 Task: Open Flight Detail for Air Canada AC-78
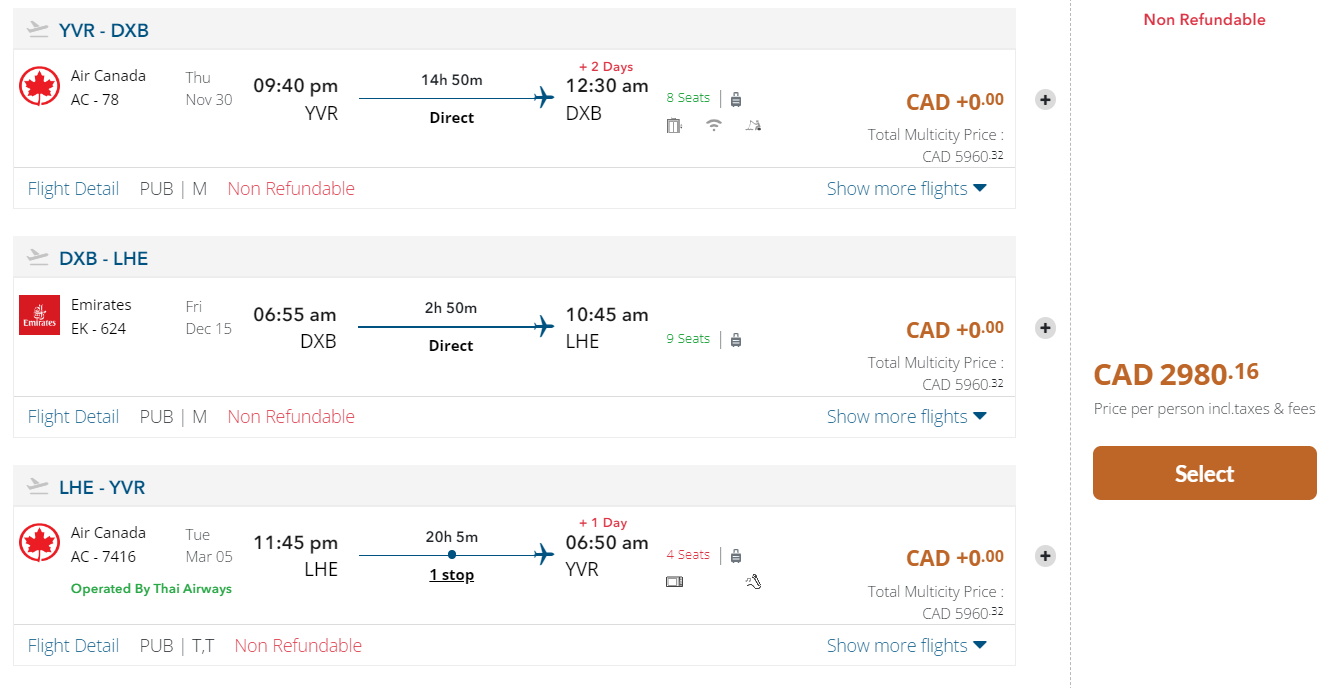pos(73,189)
